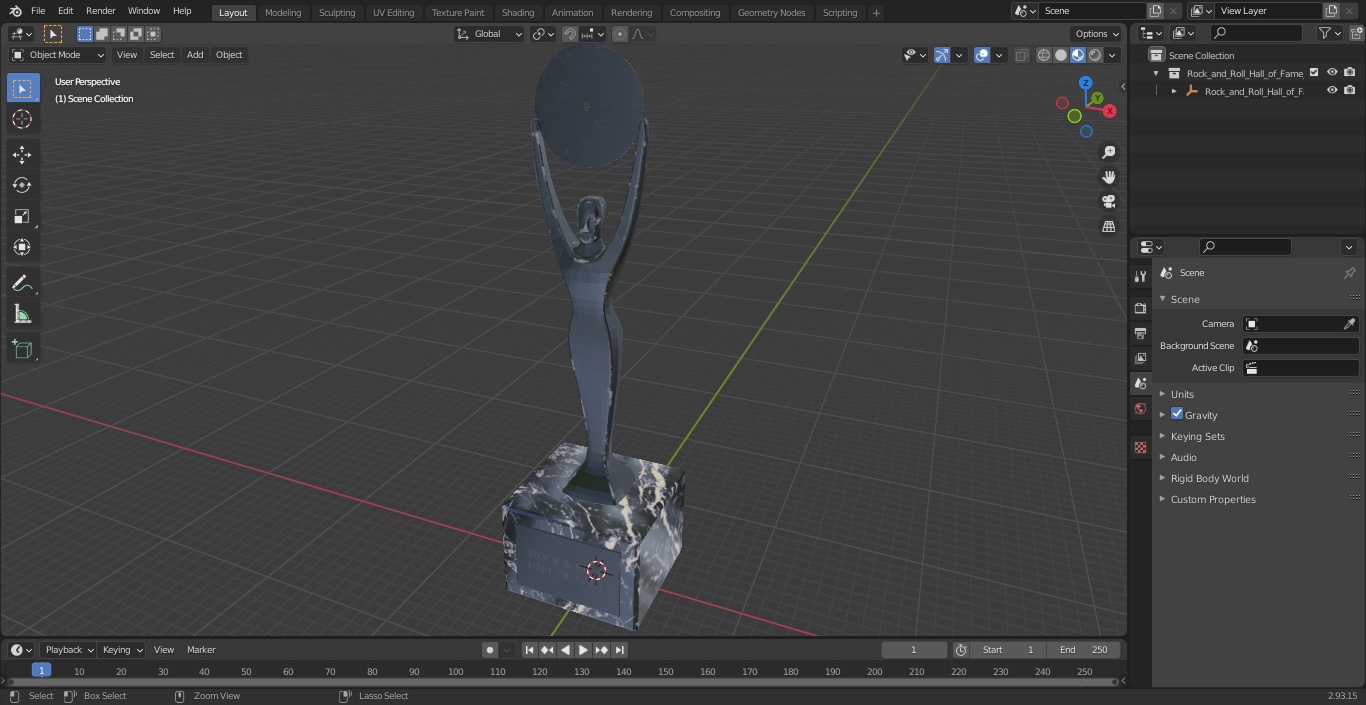Switch orthographic/perspective grid icon
The height and width of the screenshot is (705, 1366).
1109,227
